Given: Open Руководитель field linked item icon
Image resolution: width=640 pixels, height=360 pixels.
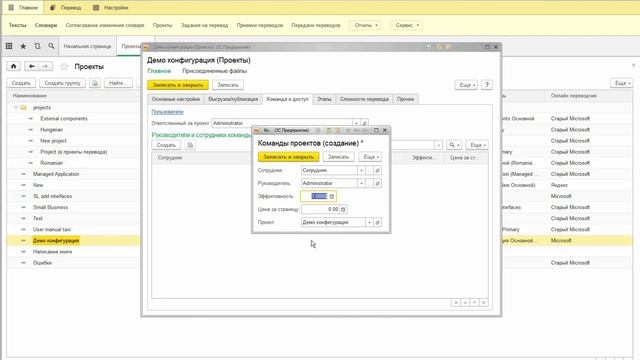Looking at the screenshot, I should 378,183.
